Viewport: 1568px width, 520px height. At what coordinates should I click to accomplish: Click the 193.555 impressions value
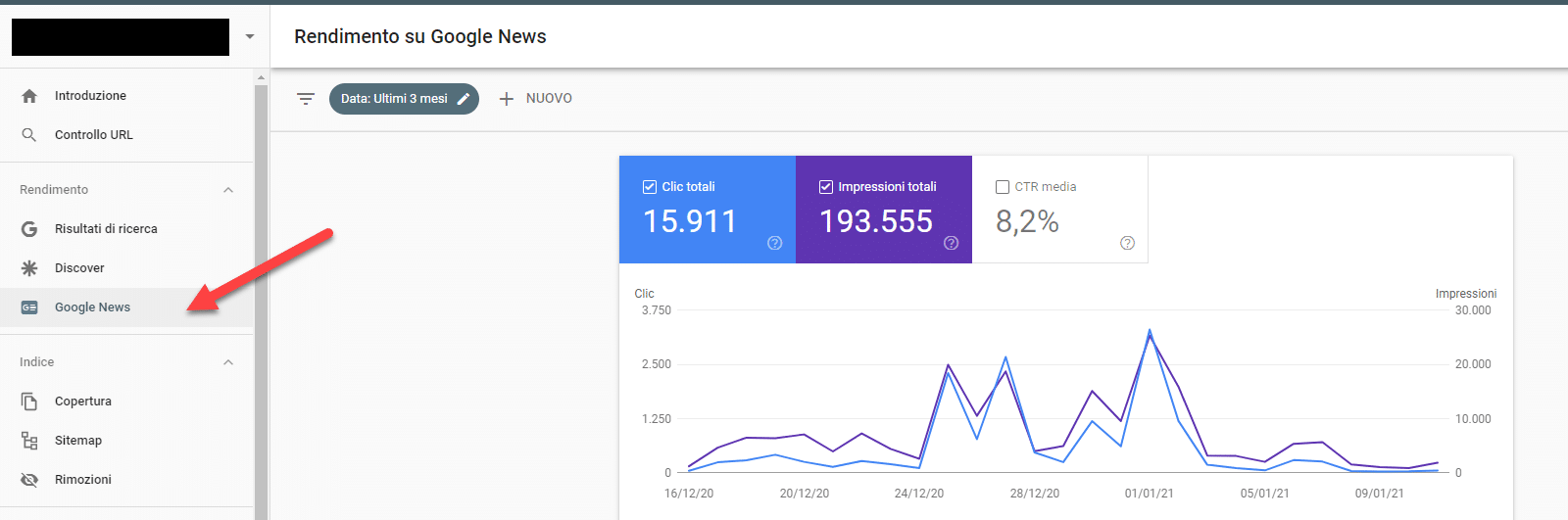coord(876,221)
